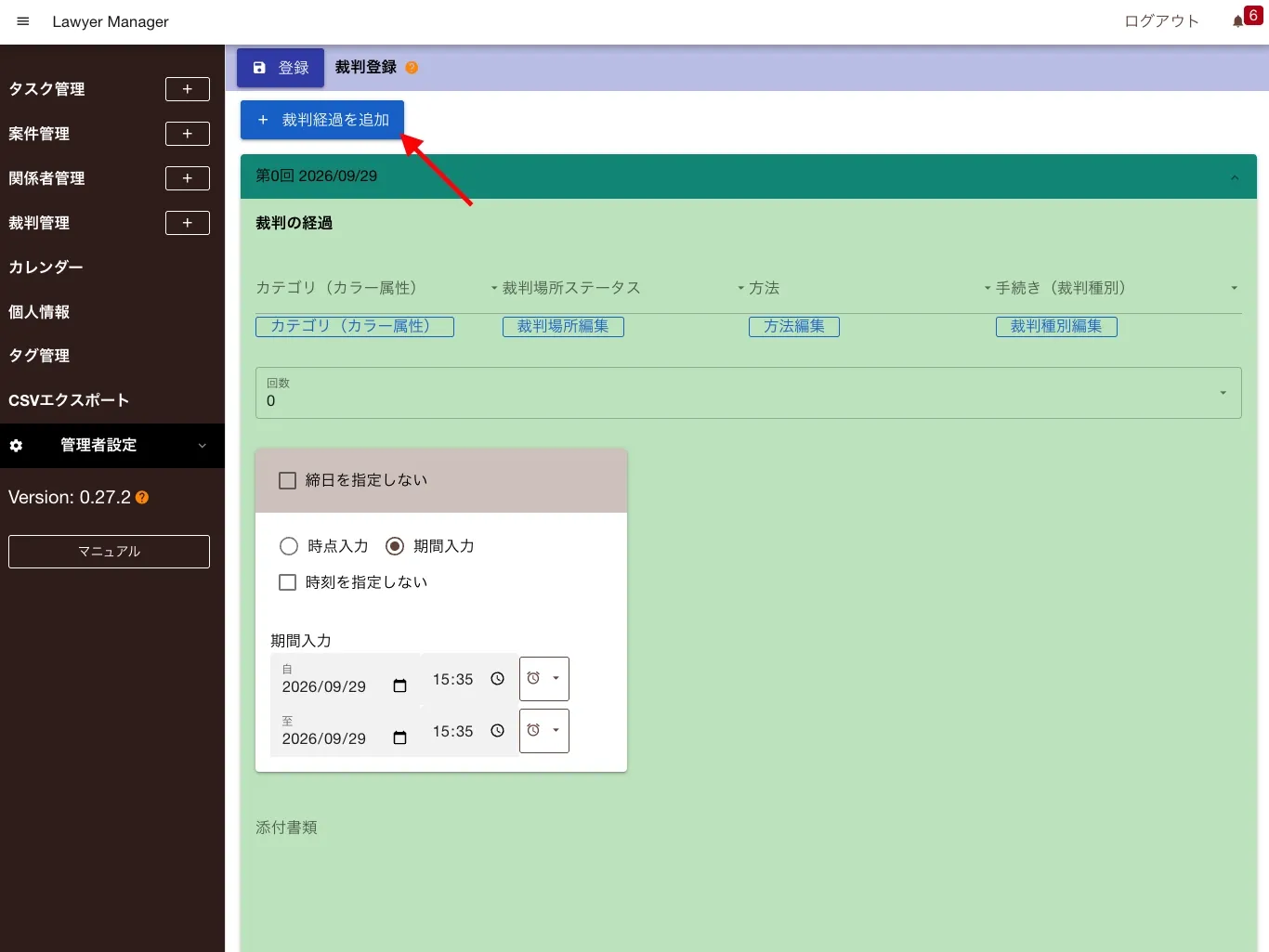The image size is (1269, 952).
Task: Open タグ管理 in sidebar
Action: [39, 356]
